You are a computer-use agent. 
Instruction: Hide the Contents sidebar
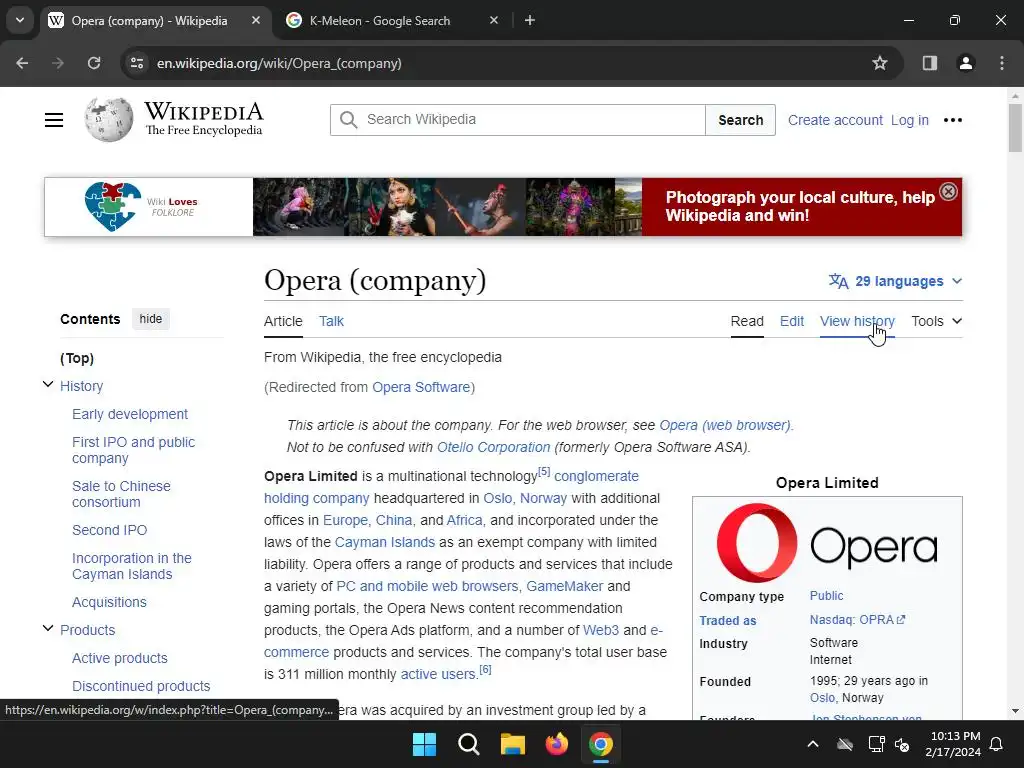point(150,319)
